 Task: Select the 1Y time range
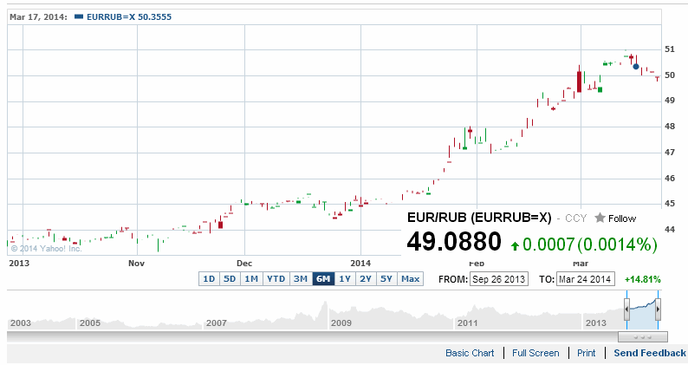[x=345, y=279]
